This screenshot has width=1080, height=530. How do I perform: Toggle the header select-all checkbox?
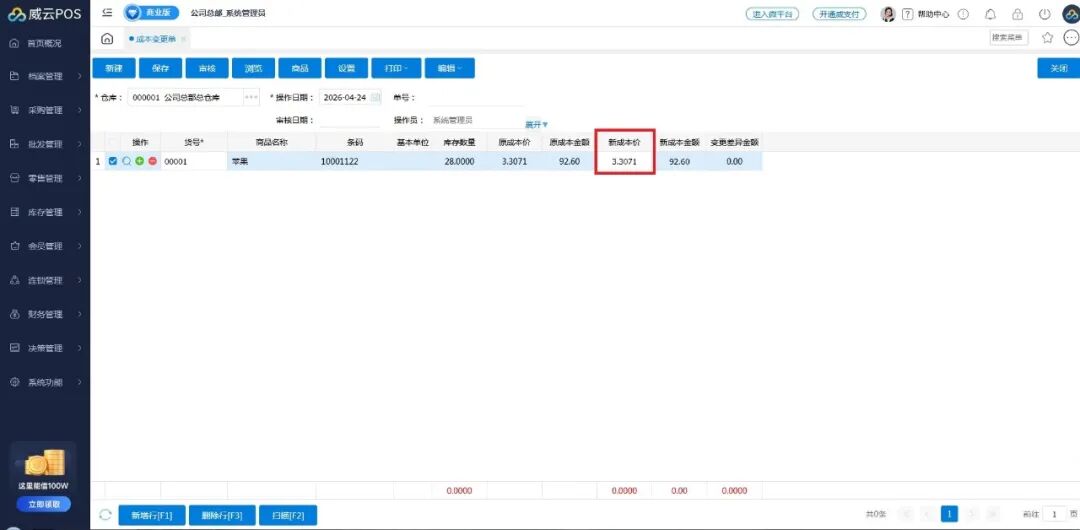[113, 142]
